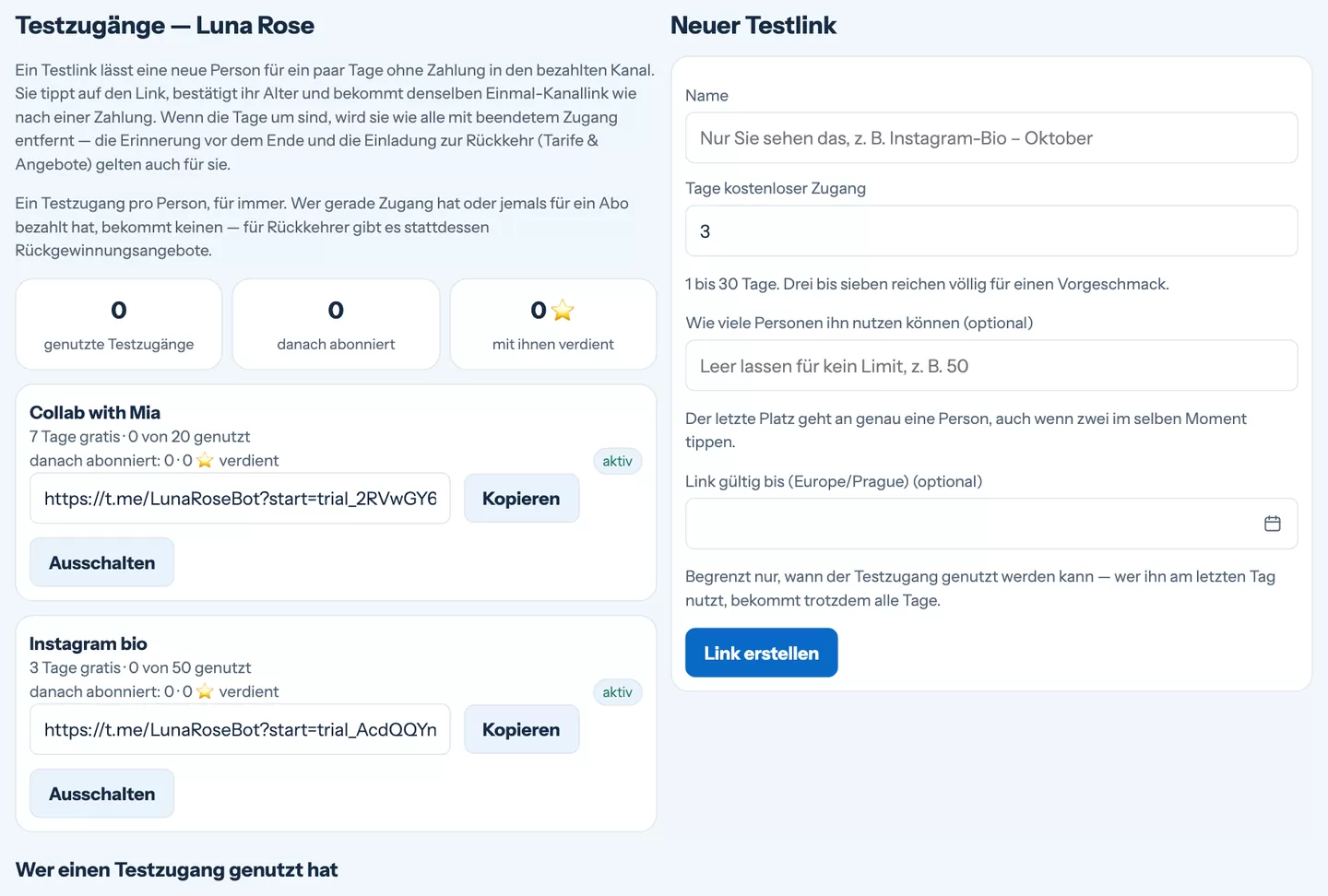Create the new test link
Image resolution: width=1328 pixels, height=896 pixels.
click(761, 653)
